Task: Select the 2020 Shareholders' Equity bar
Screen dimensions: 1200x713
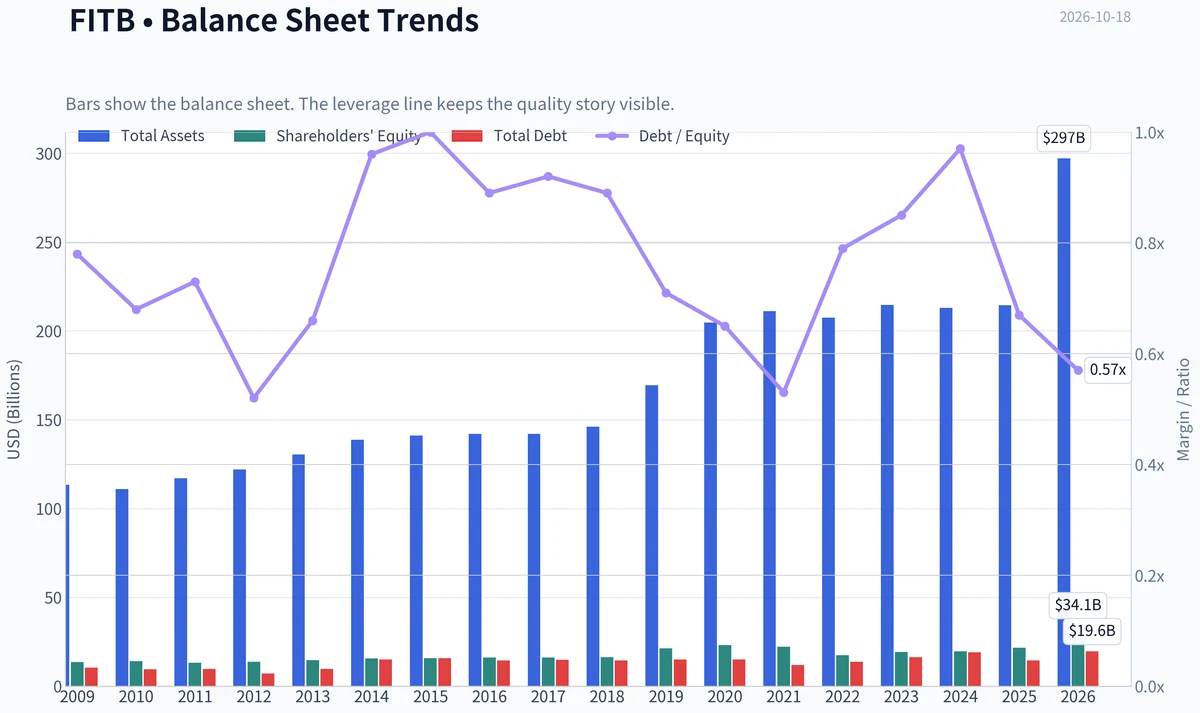Action: click(x=724, y=665)
